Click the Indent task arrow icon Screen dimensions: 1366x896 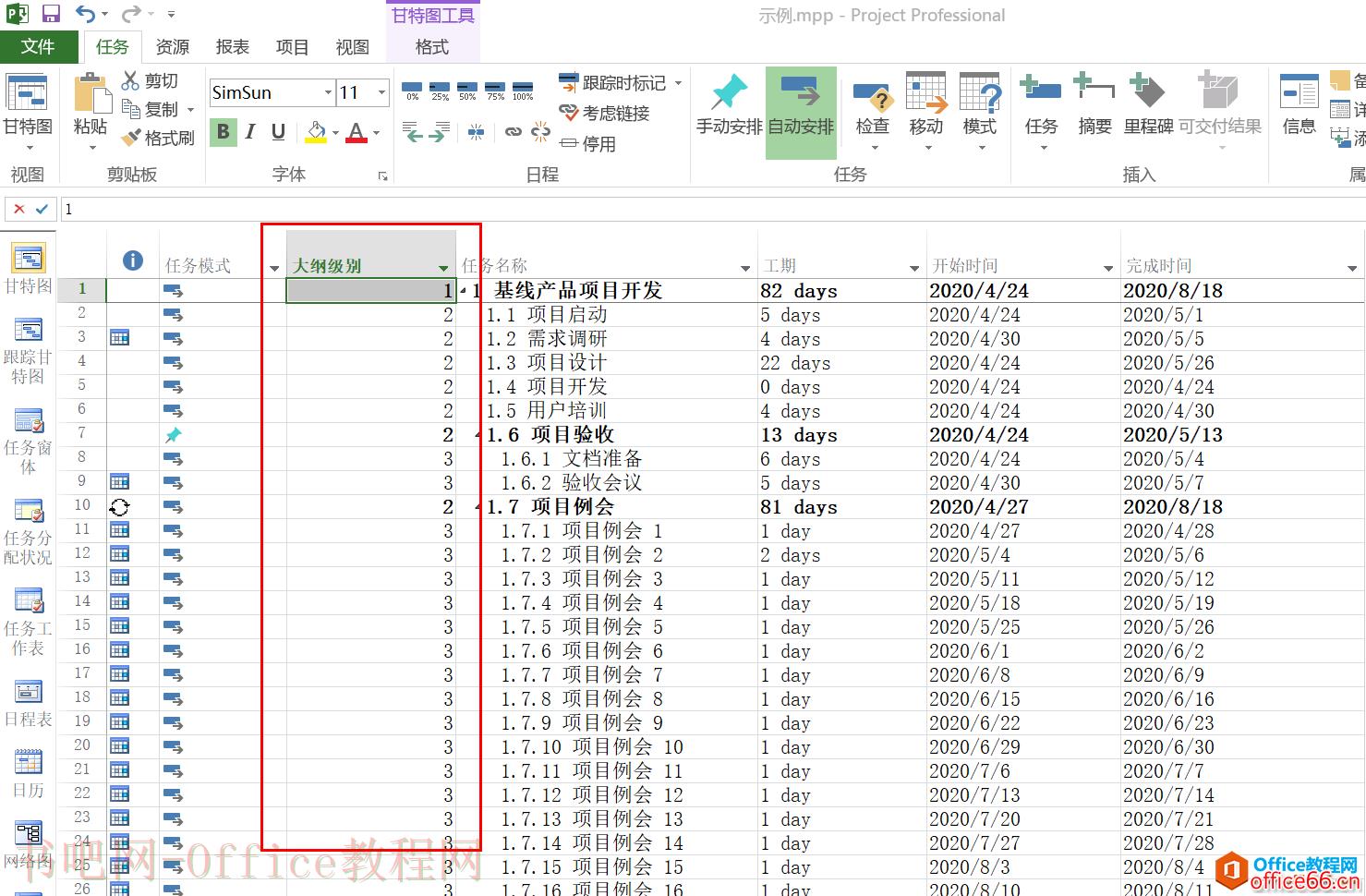click(x=441, y=132)
